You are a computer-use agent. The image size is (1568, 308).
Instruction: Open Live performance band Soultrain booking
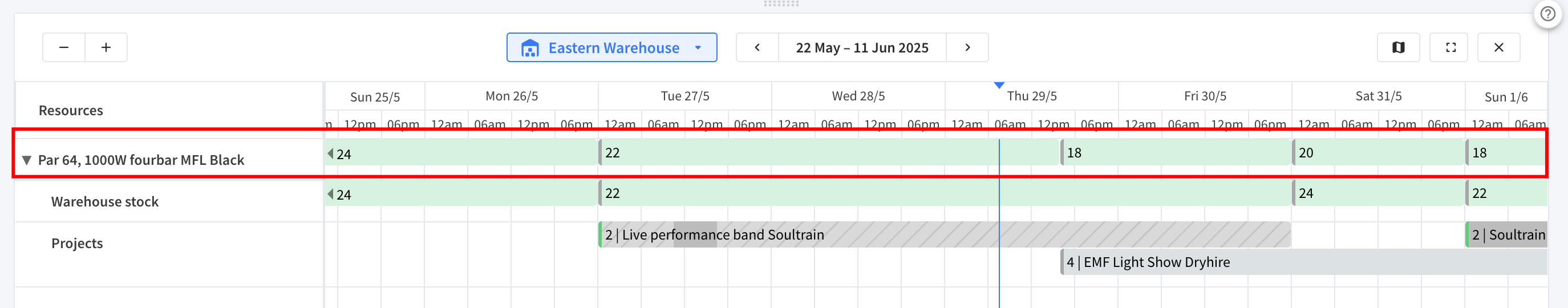945,235
